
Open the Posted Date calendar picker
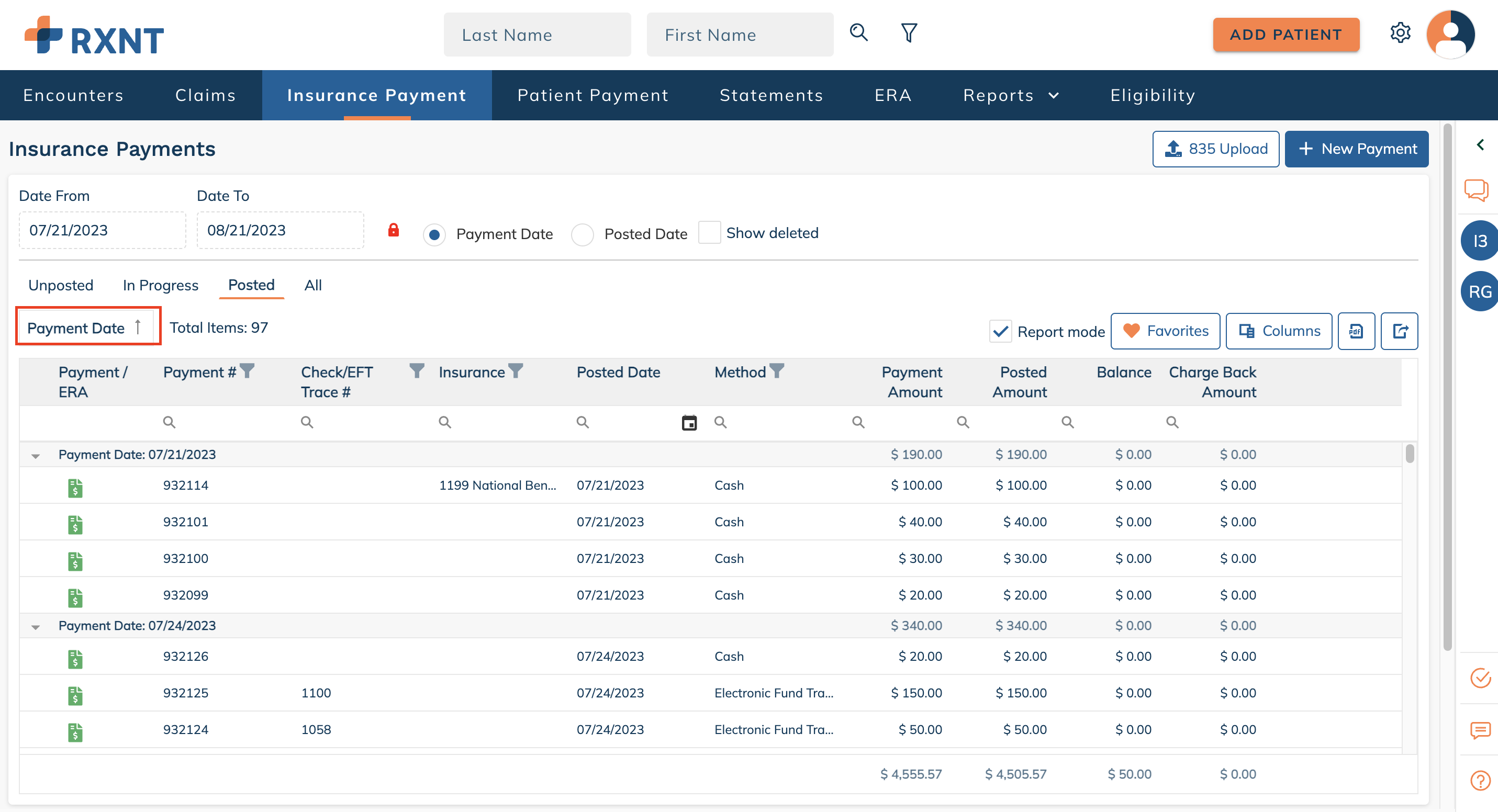click(x=689, y=423)
